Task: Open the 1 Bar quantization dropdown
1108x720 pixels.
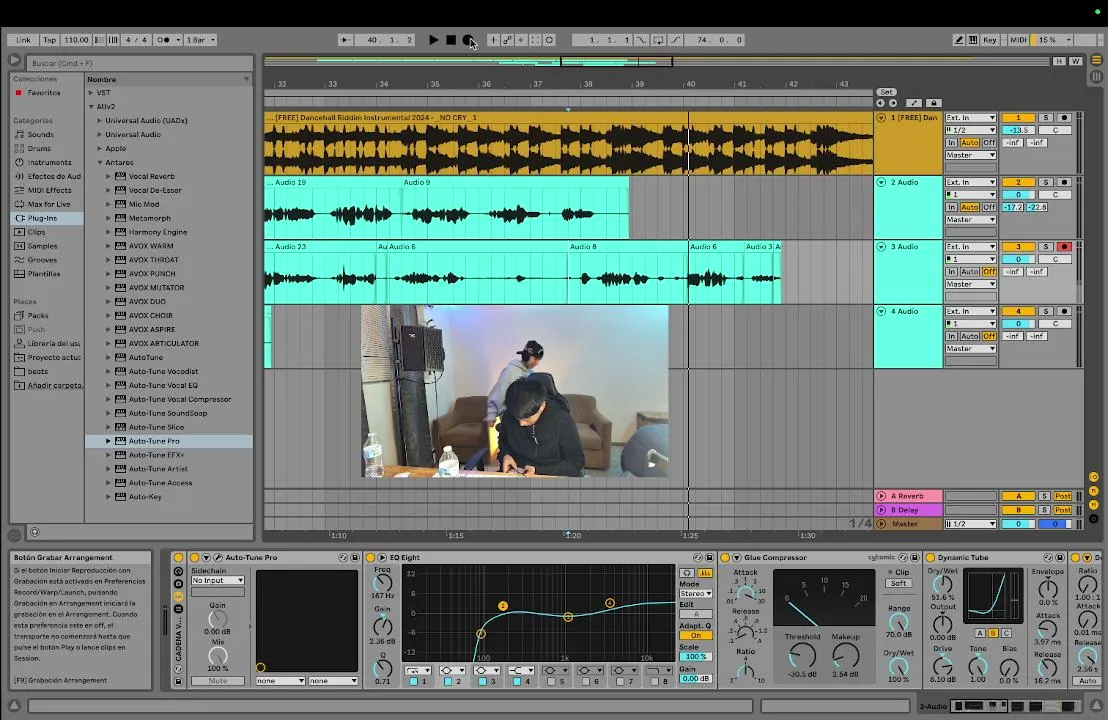Action: click(201, 40)
